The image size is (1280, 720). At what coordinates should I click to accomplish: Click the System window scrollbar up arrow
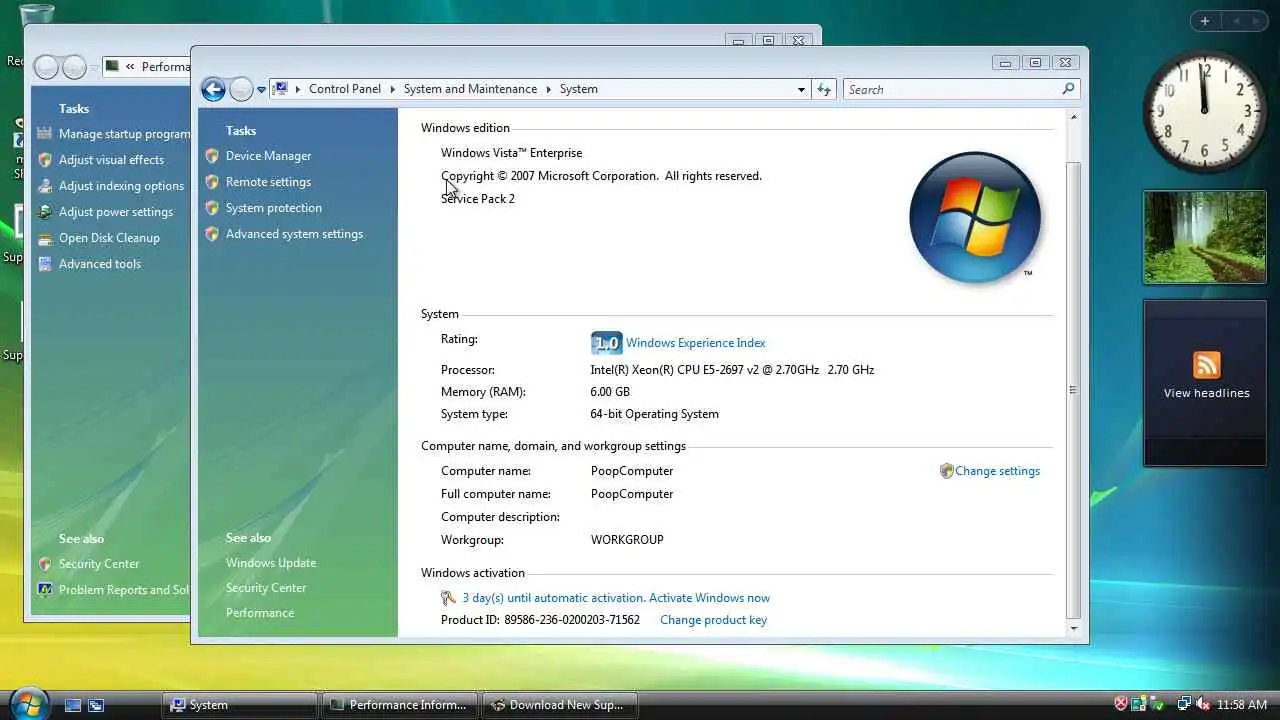(x=1073, y=117)
